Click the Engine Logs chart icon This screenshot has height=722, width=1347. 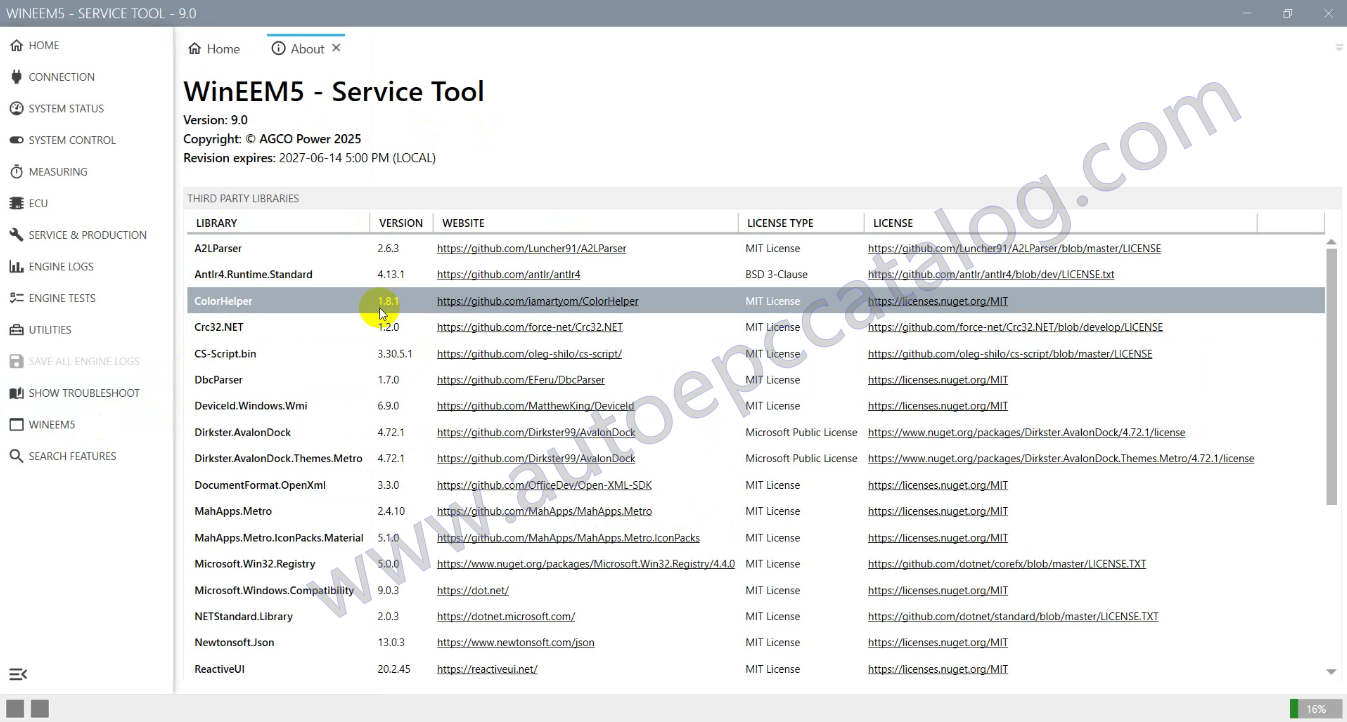16,267
